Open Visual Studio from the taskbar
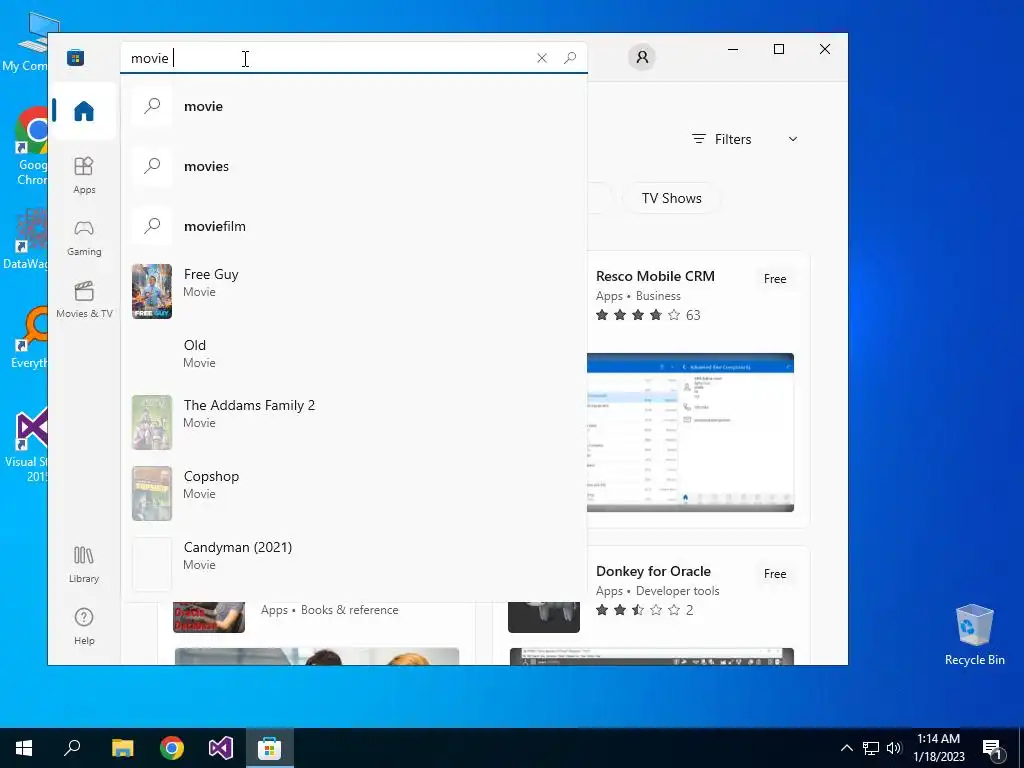 (221, 748)
